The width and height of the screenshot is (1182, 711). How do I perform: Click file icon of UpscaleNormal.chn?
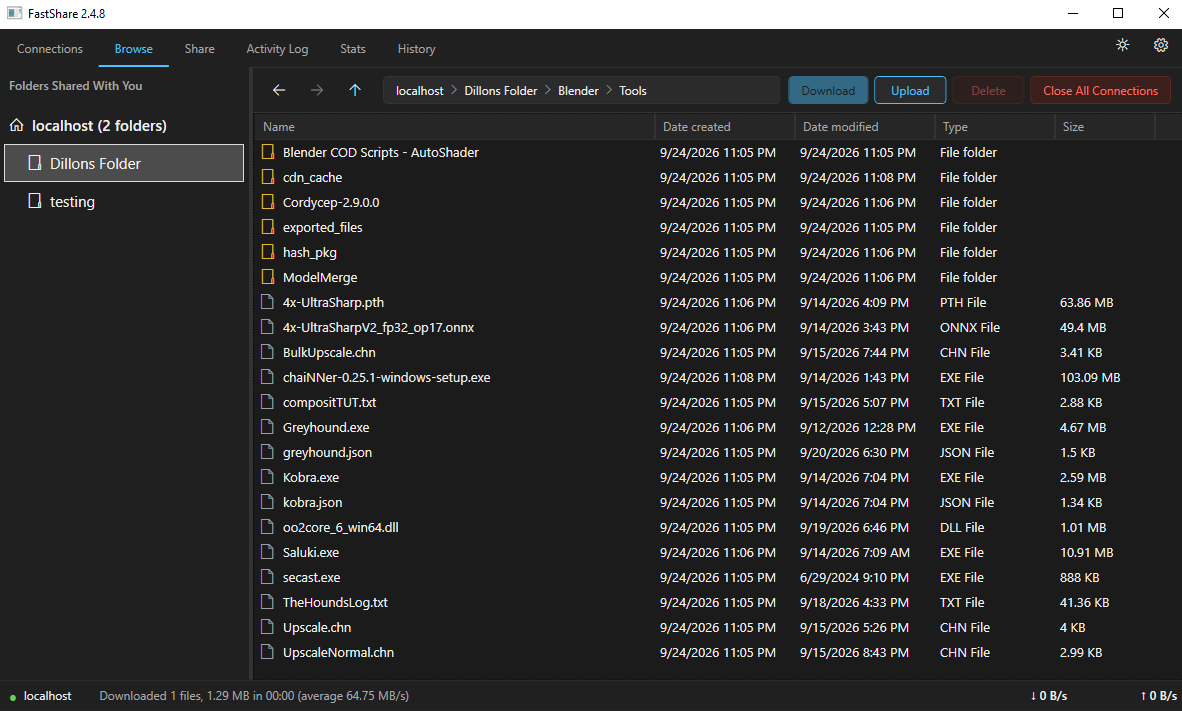pos(267,651)
